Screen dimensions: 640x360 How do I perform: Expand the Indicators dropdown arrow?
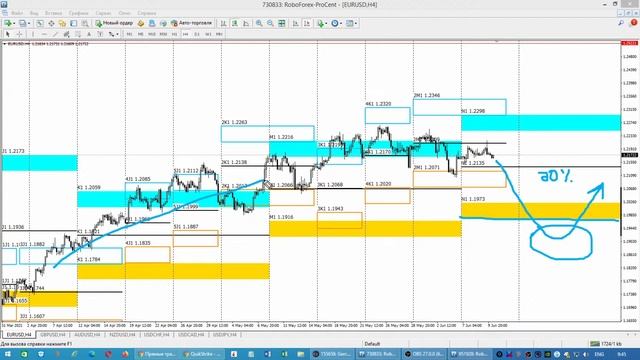[327, 23]
